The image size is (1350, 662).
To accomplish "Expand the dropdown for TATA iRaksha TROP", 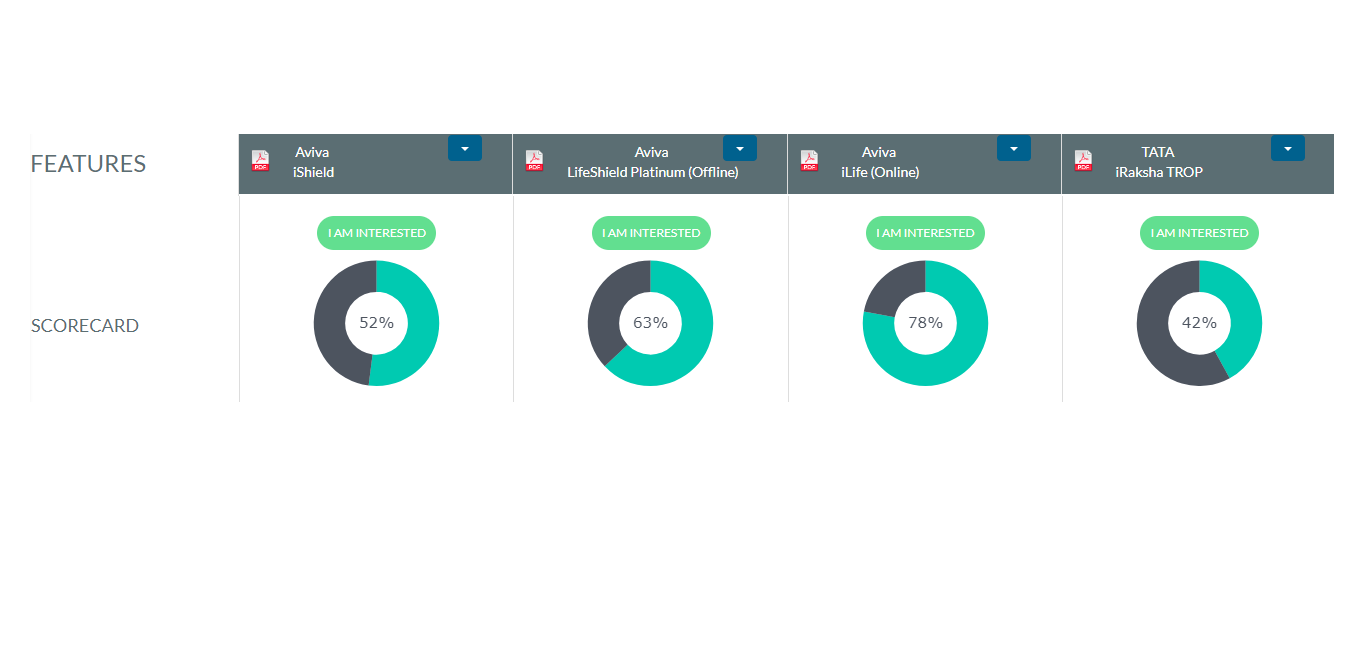I will point(1287,148).
